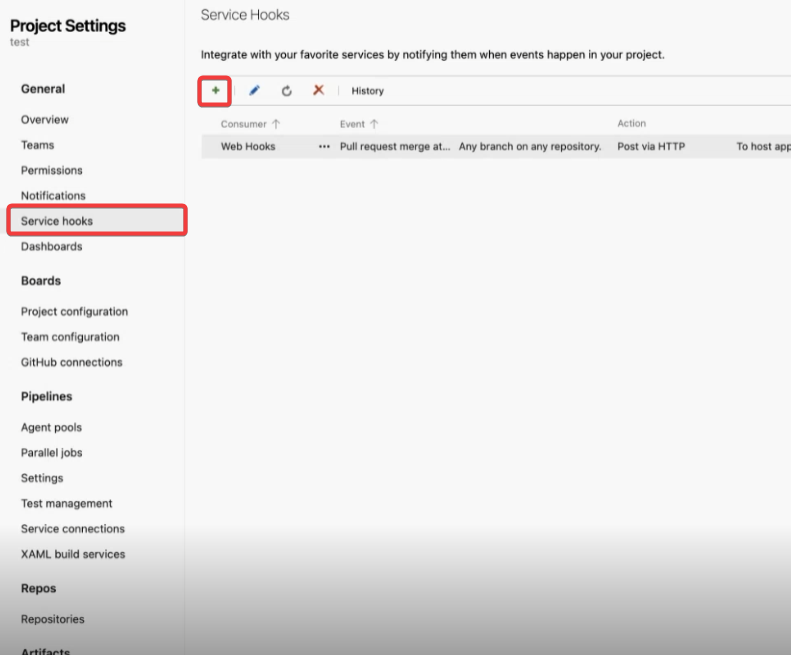Image resolution: width=791 pixels, height=655 pixels.
Task: Click the green plus create subscription icon
Action: pos(215,91)
